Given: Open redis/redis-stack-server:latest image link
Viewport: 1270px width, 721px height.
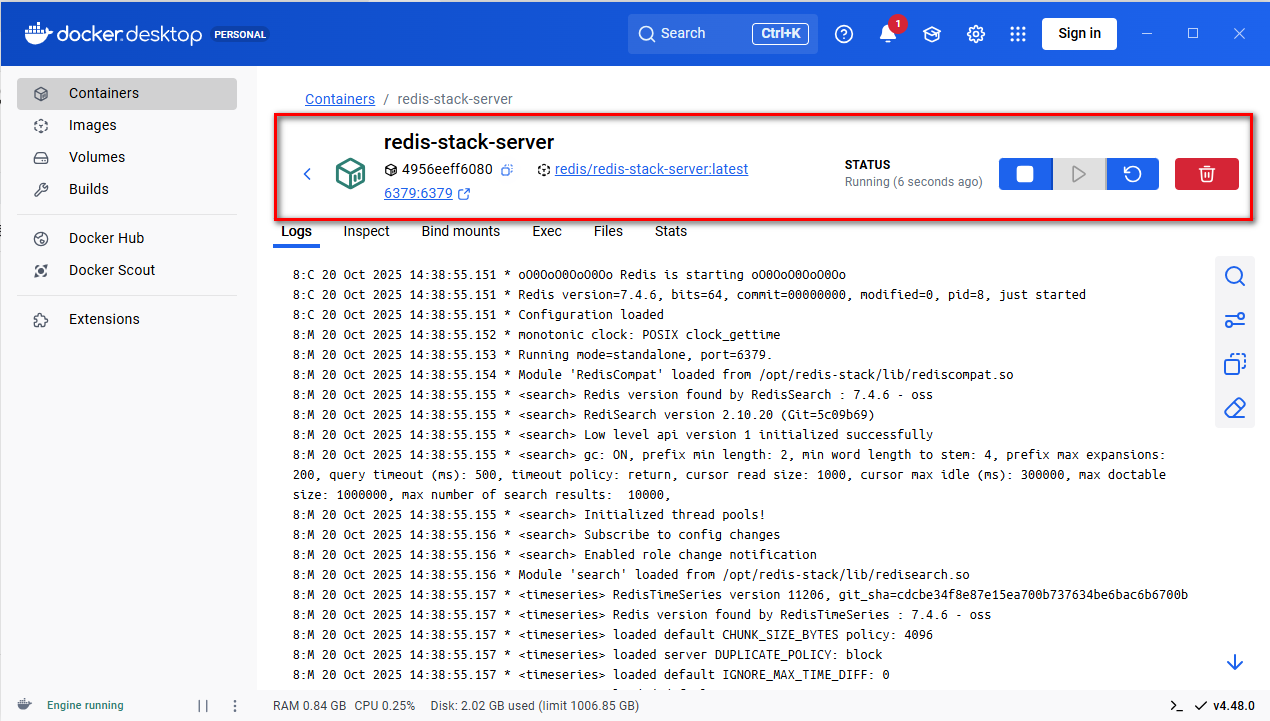Looking at the screenshot, I should (651, 169).
